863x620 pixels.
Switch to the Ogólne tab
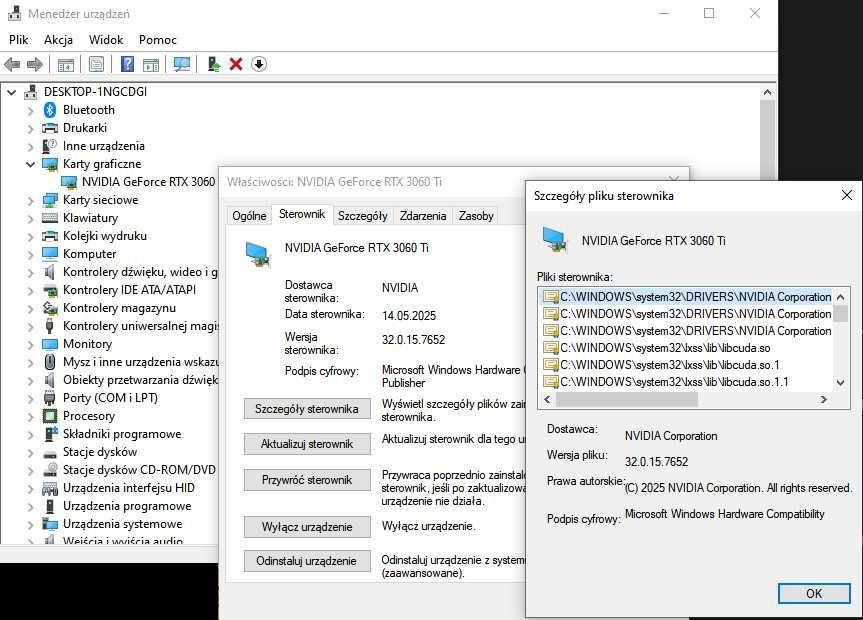coord(249,216)
